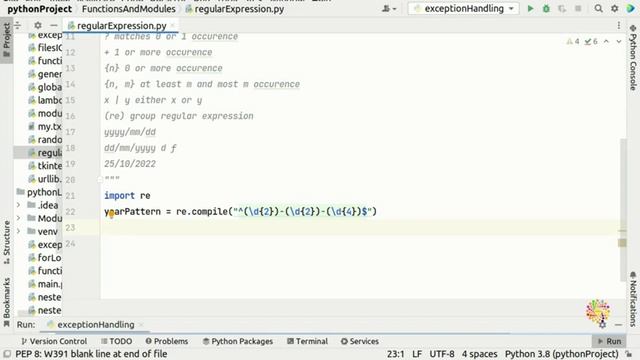640x360 pixels.
Task: Open the Notifications side tab
Action: pyautogui.click(x=633, y=299)
